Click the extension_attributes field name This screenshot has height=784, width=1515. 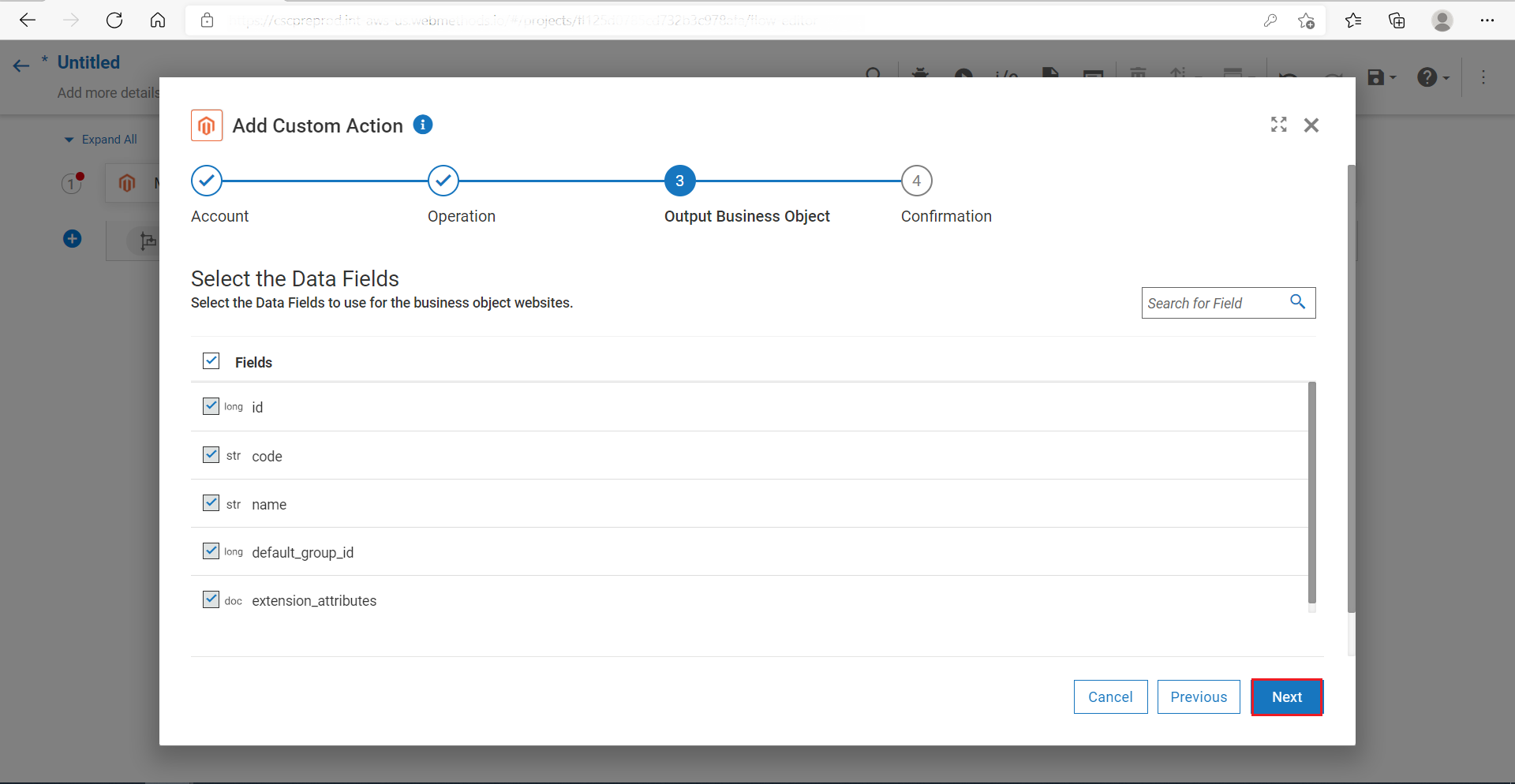pyautogui.click(x=314, y=601)
